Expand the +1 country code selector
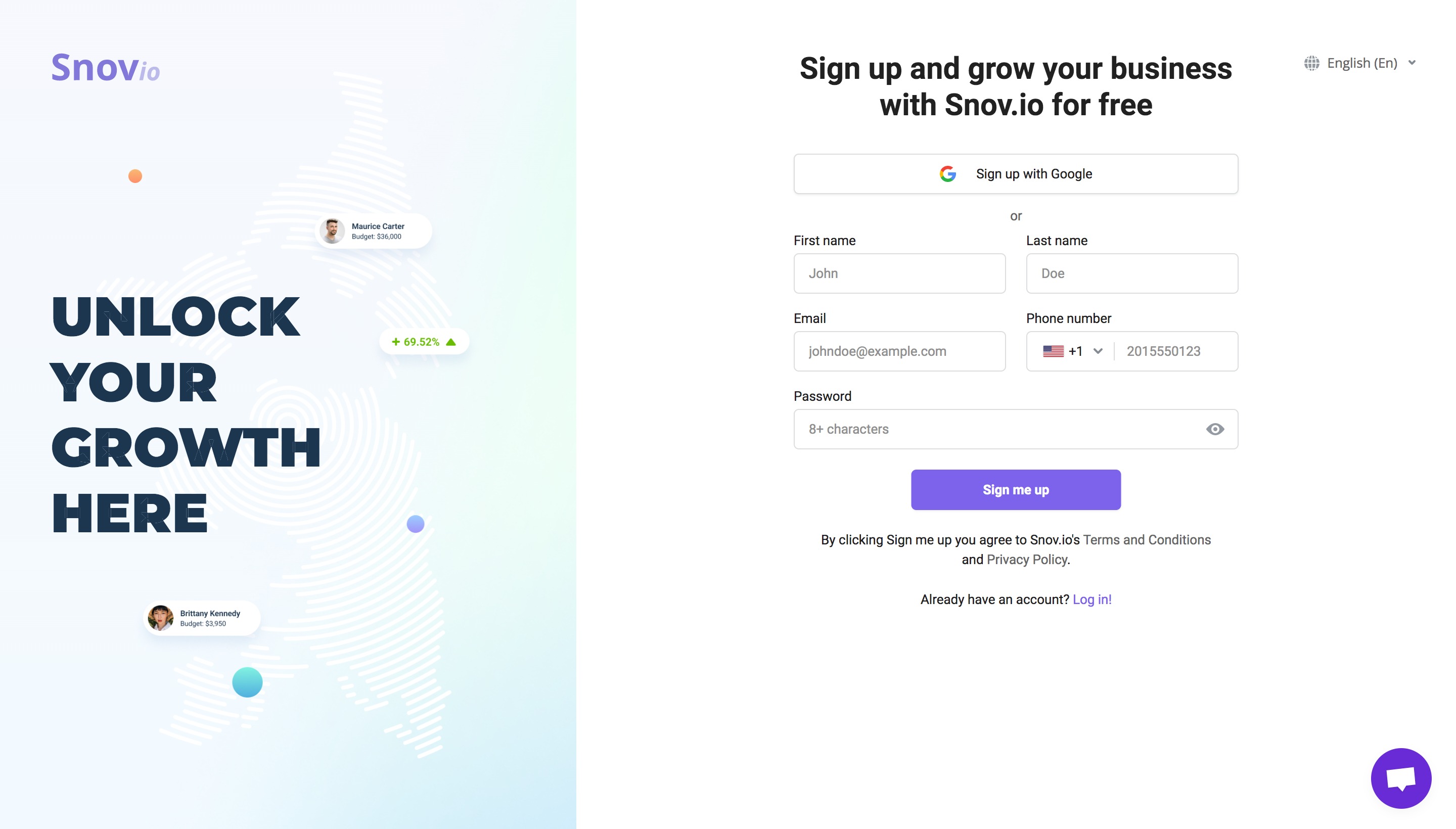 pos(1072,351)
